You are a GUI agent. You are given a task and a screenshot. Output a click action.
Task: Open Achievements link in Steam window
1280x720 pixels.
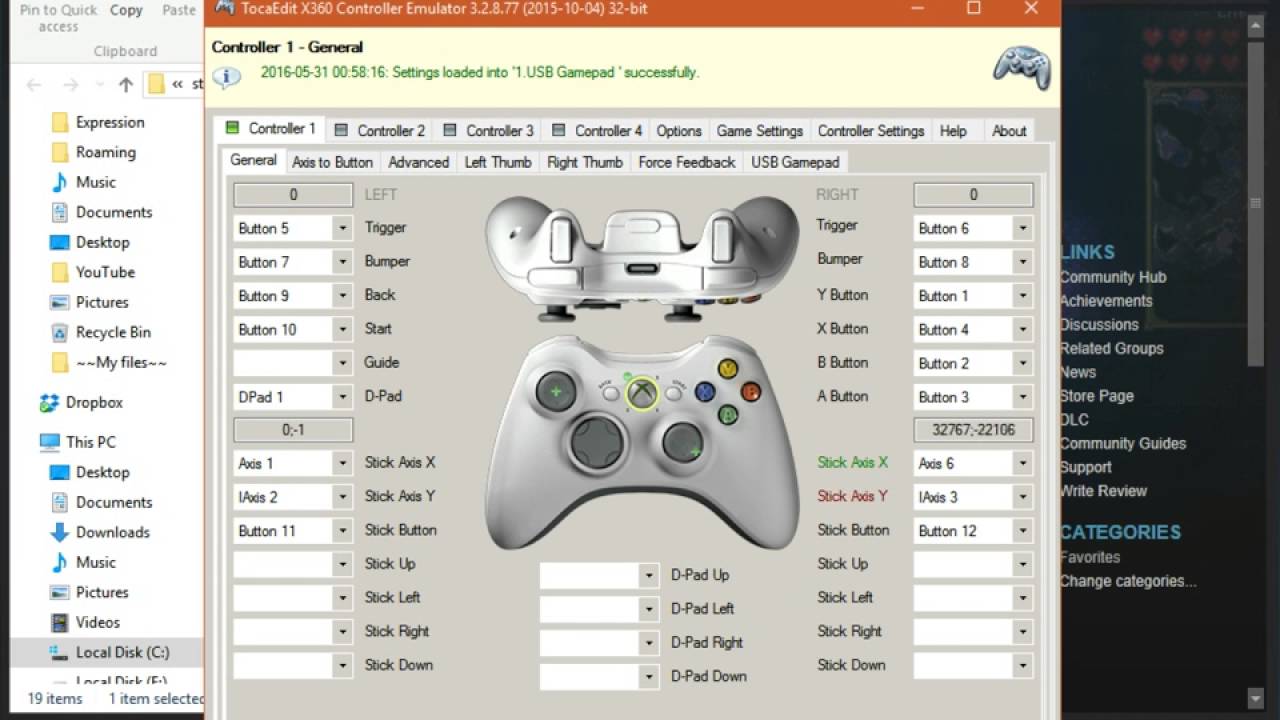coord(1106,301)
